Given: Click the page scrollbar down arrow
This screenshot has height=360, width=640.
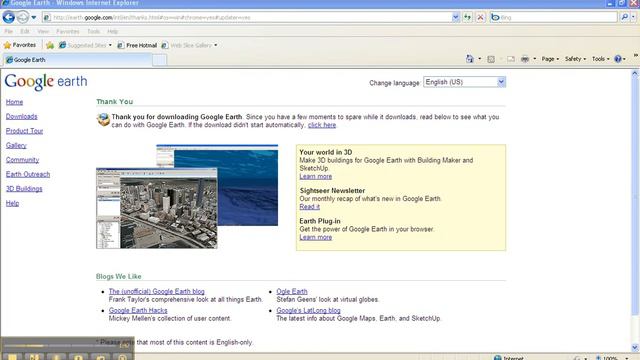Looking at the screenshot, I should (x=635, y=347).
